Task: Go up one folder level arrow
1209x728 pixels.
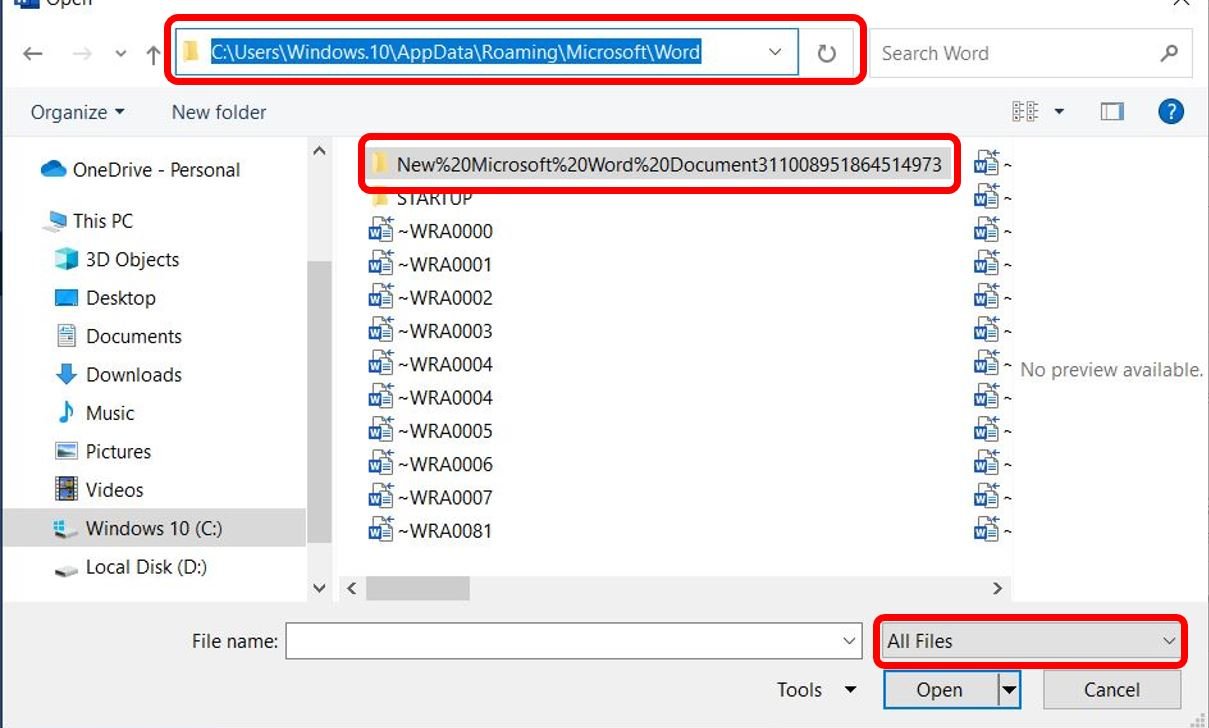Action: click(153, 54)
